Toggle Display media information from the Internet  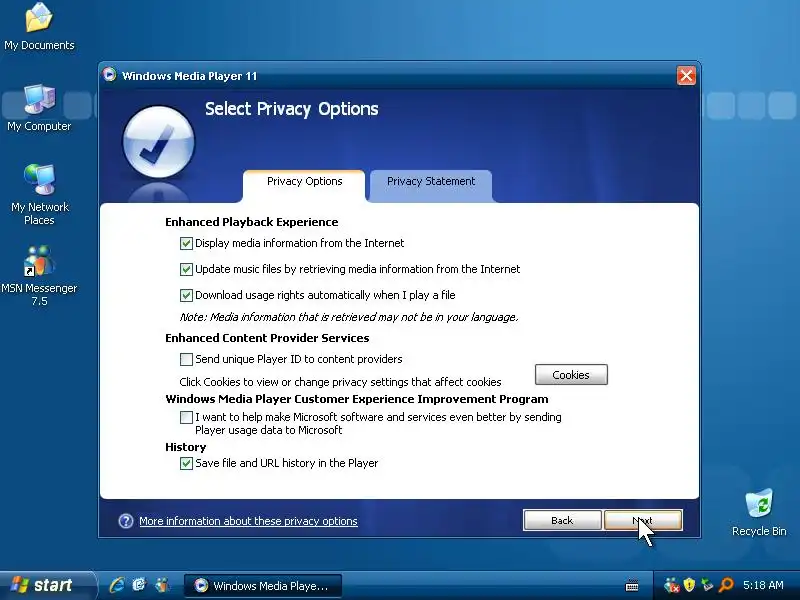click(x=186, y=243)
